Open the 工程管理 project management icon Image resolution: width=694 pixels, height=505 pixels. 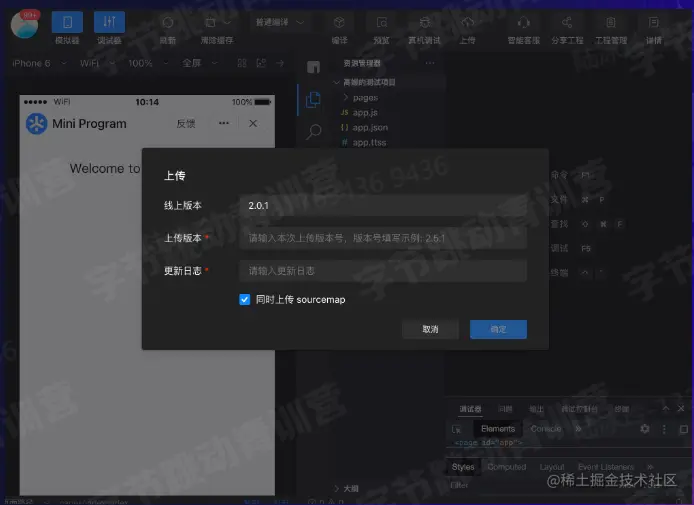(x=611, y=22)
